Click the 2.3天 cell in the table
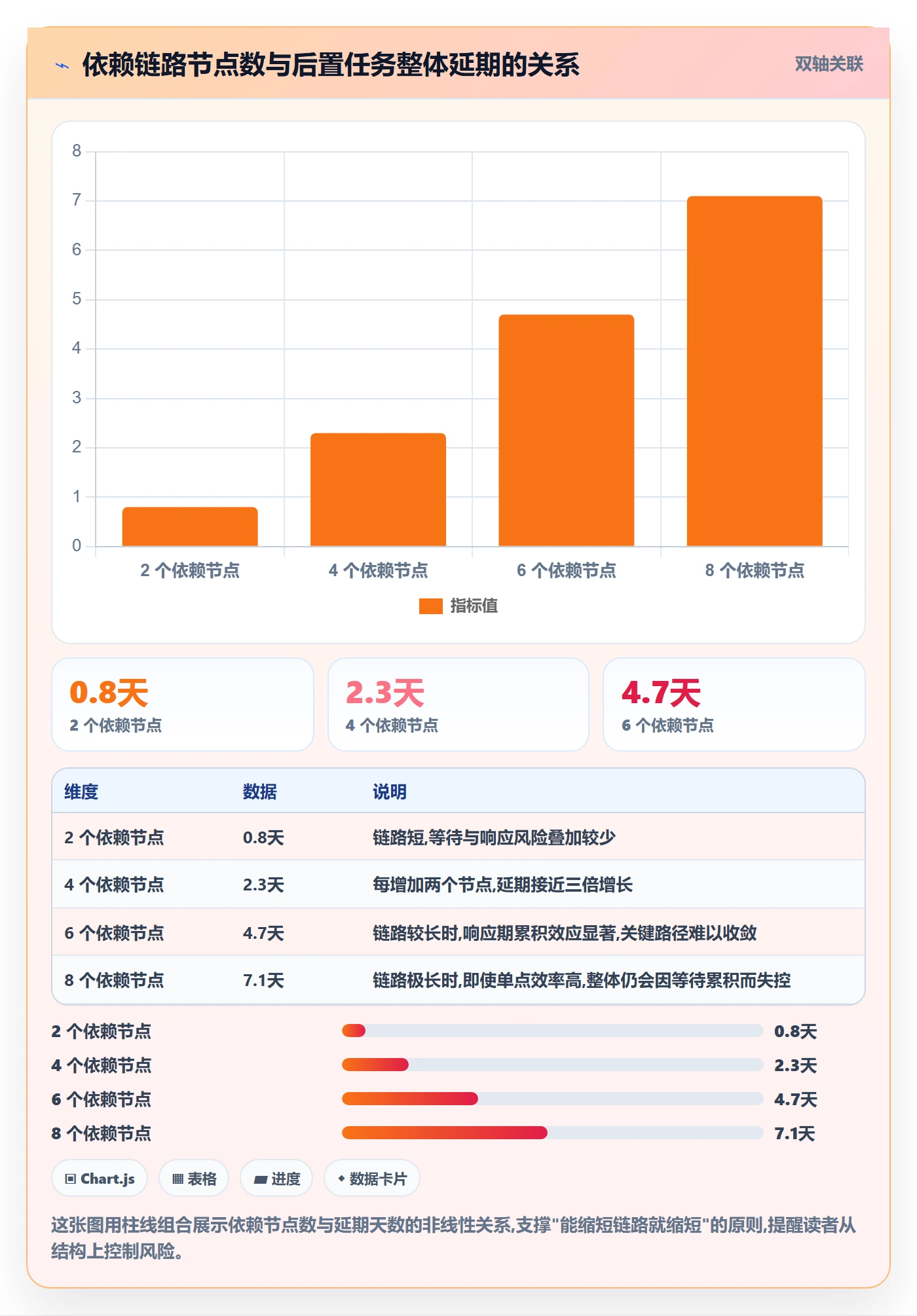The height and width of the screenshot is (1316, 917). coord(263,885)
